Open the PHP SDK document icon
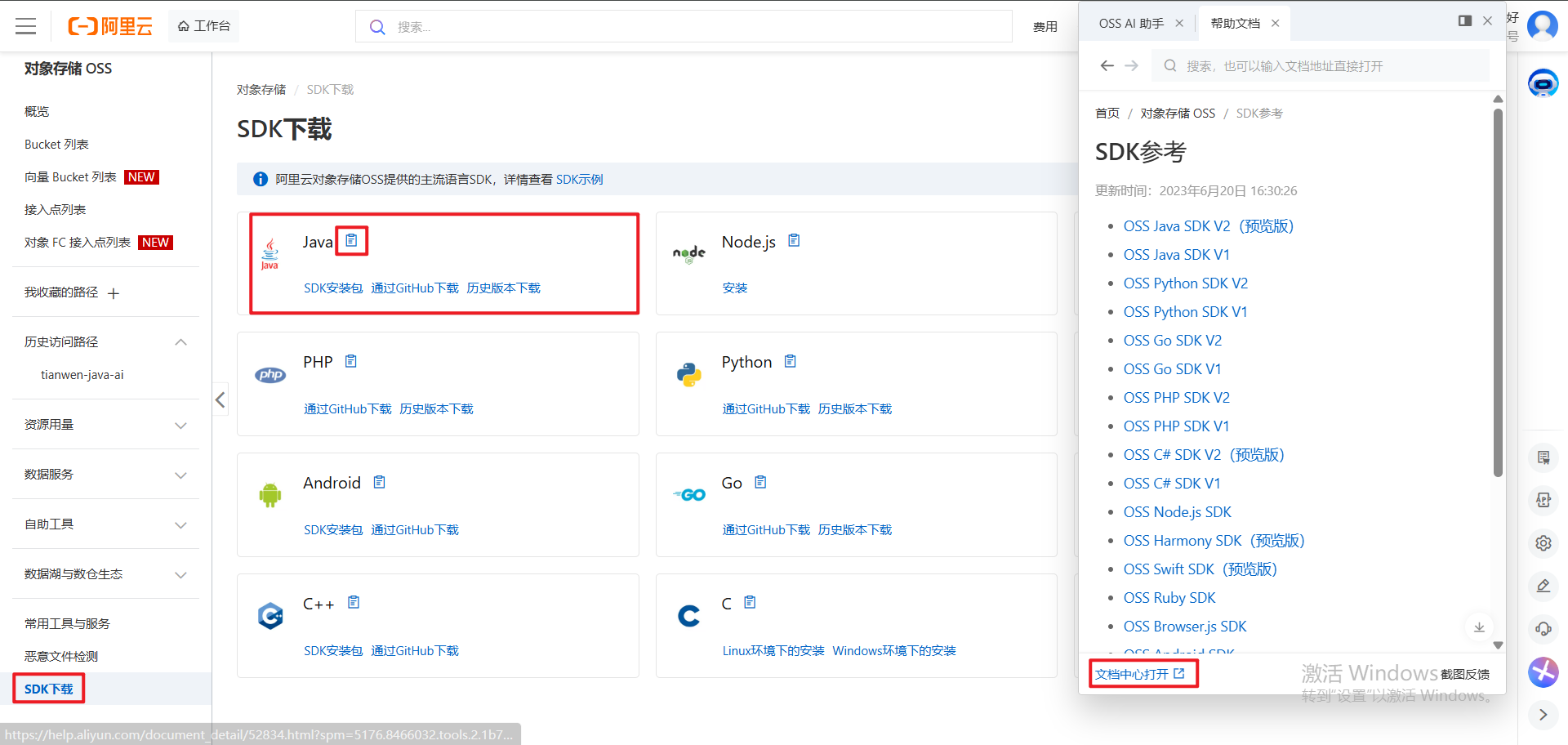The height and width of the screenshot is (745, 1568). (x=351, y=361)
